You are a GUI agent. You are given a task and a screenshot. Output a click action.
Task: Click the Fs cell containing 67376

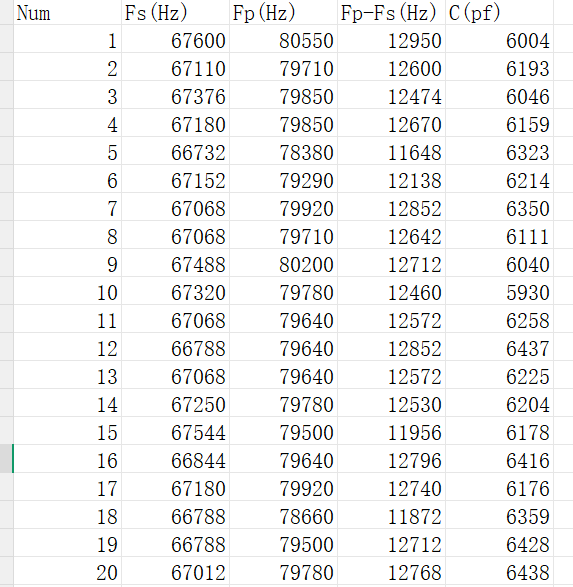click(175, 95)
